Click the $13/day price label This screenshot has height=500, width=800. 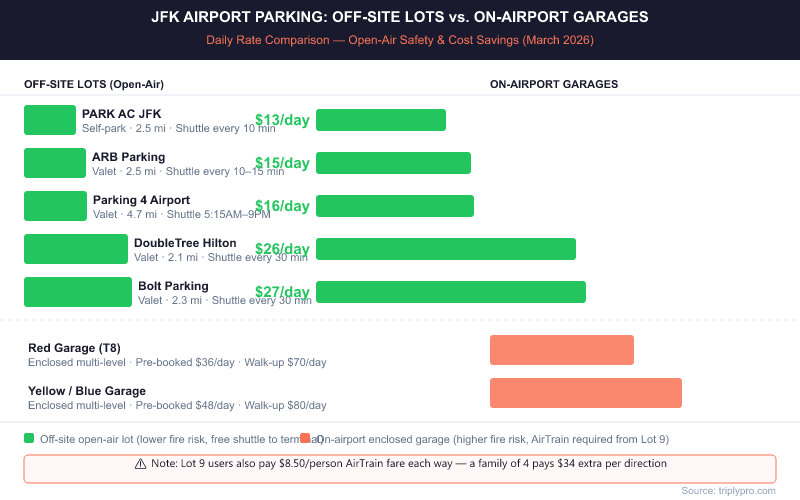[x=282, y=120]
